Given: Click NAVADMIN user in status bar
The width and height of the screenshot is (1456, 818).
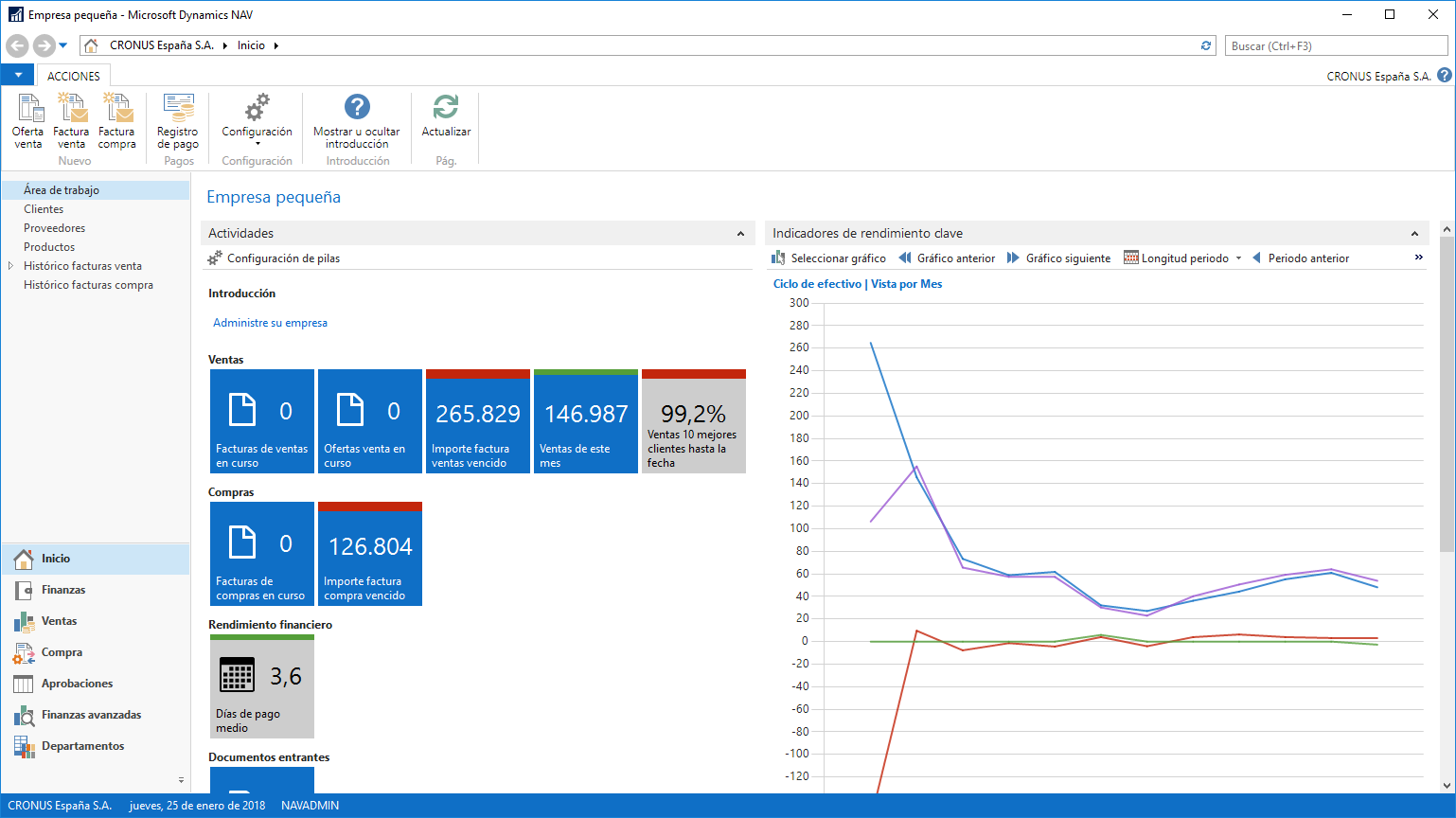Looking at the screenshot, I should click(310, 806).
